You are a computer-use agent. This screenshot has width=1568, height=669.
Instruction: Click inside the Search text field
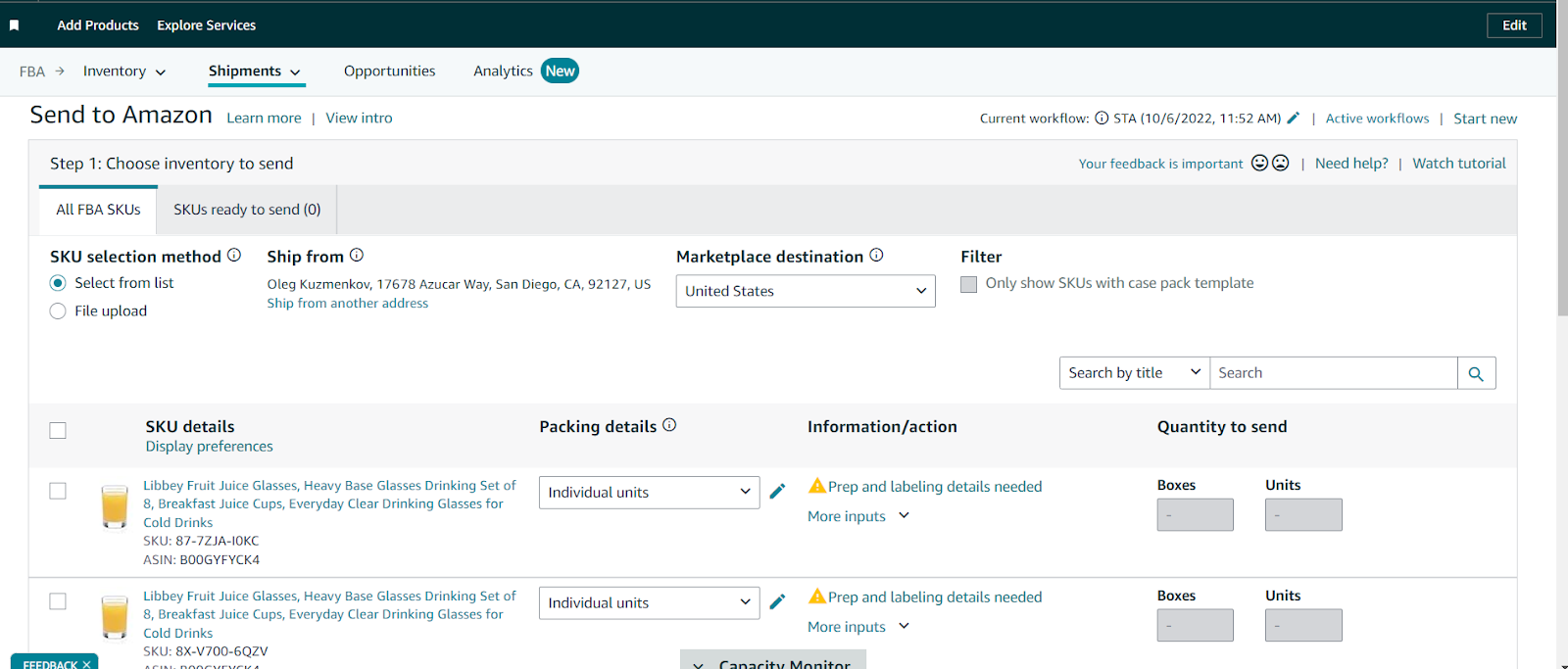pyautogui.click(x=1334, y=373)
